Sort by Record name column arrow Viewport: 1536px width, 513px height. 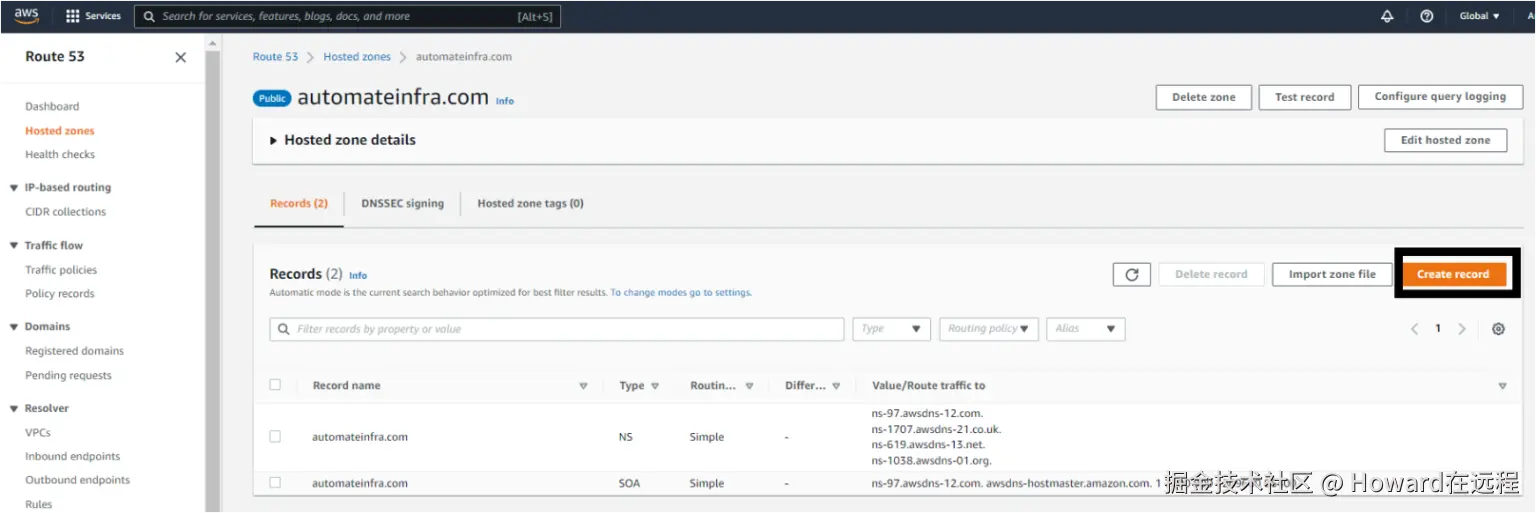click(x=583, y=386)
